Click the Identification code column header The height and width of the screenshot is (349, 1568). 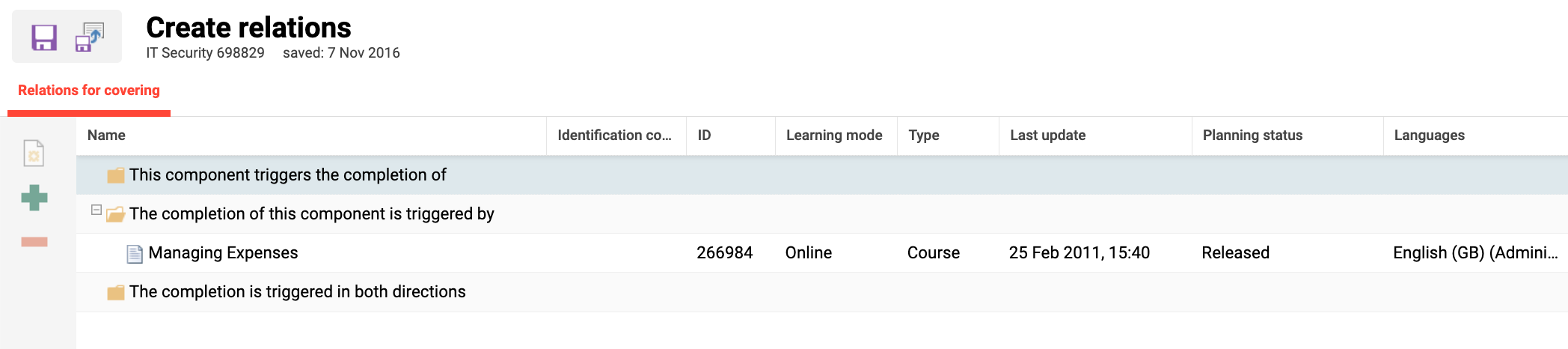point(614,136)
